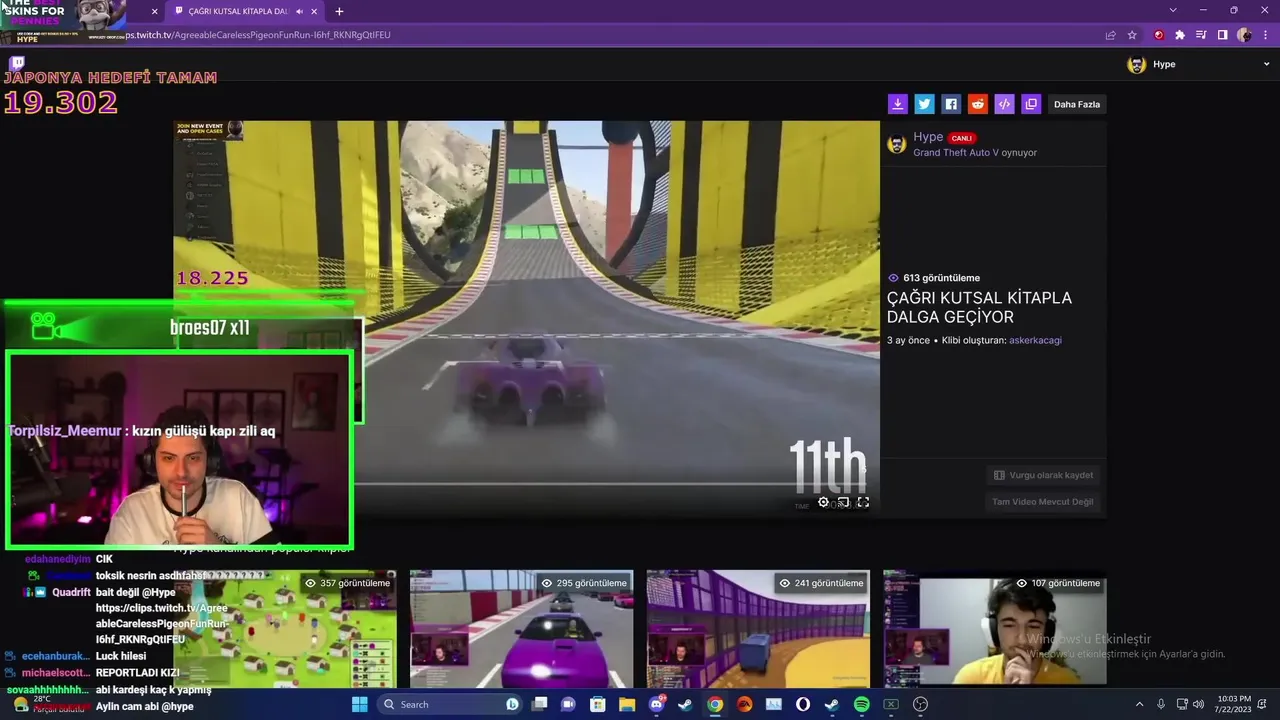Share this page icon in address bar

1110,35
